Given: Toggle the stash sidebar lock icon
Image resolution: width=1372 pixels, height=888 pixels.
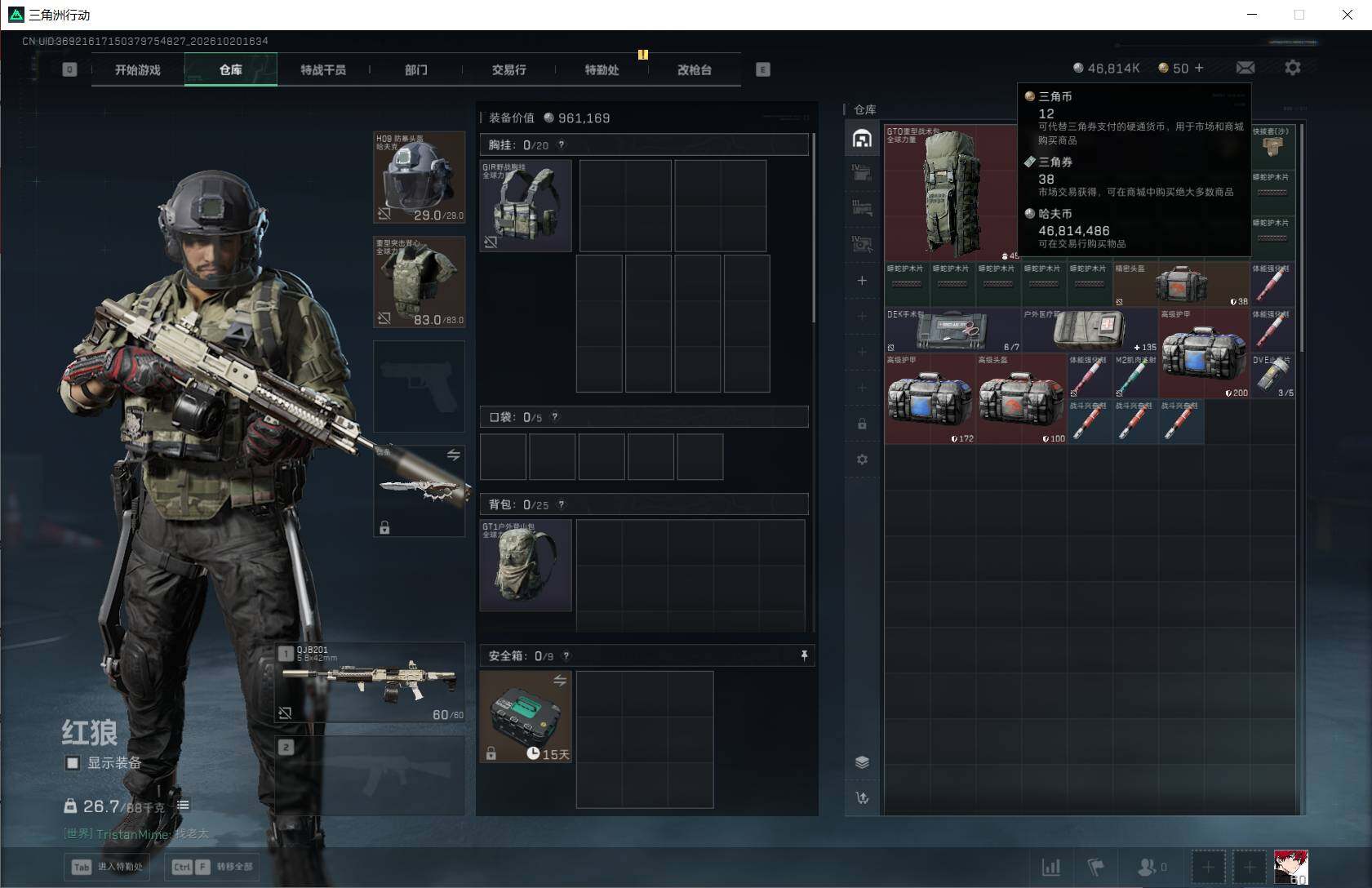Looking at the screenshot, I should [x=862, y=424].
